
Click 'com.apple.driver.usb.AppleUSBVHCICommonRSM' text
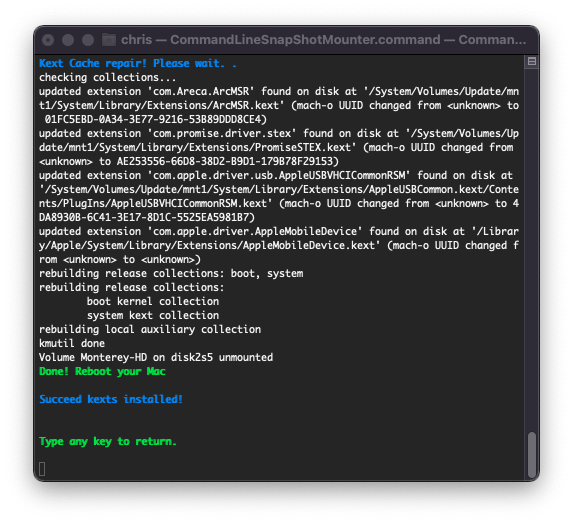point(279,175)
